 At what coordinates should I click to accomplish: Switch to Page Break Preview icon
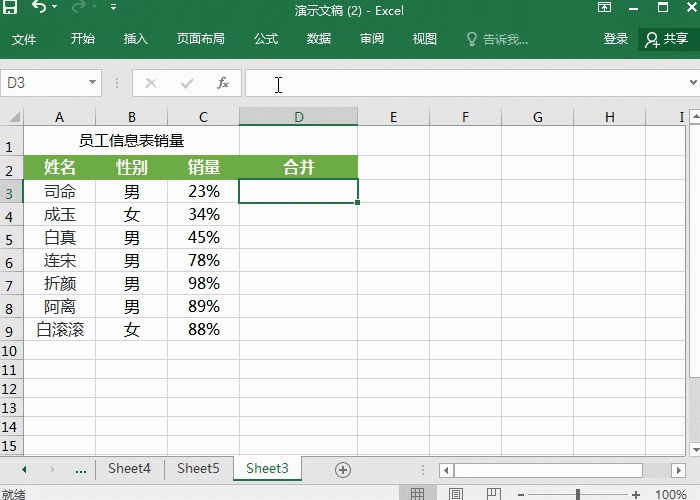pos(494,493)
